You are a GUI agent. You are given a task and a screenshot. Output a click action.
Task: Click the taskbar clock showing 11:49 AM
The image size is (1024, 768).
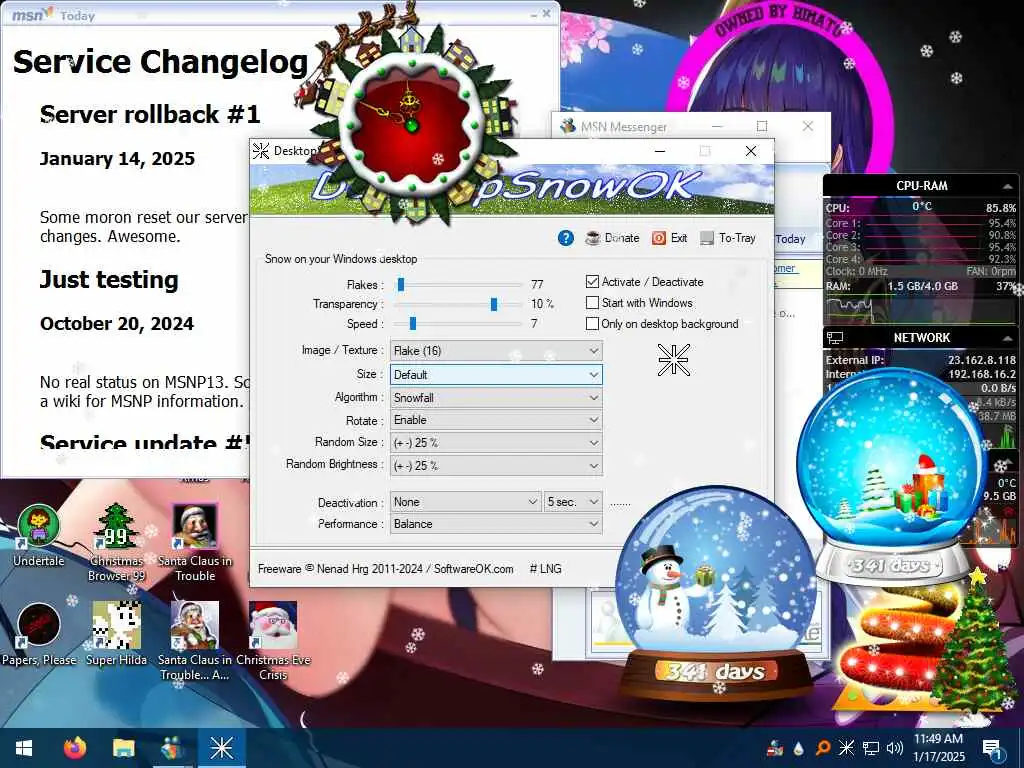pyautogui.click(x=939, y=748)
